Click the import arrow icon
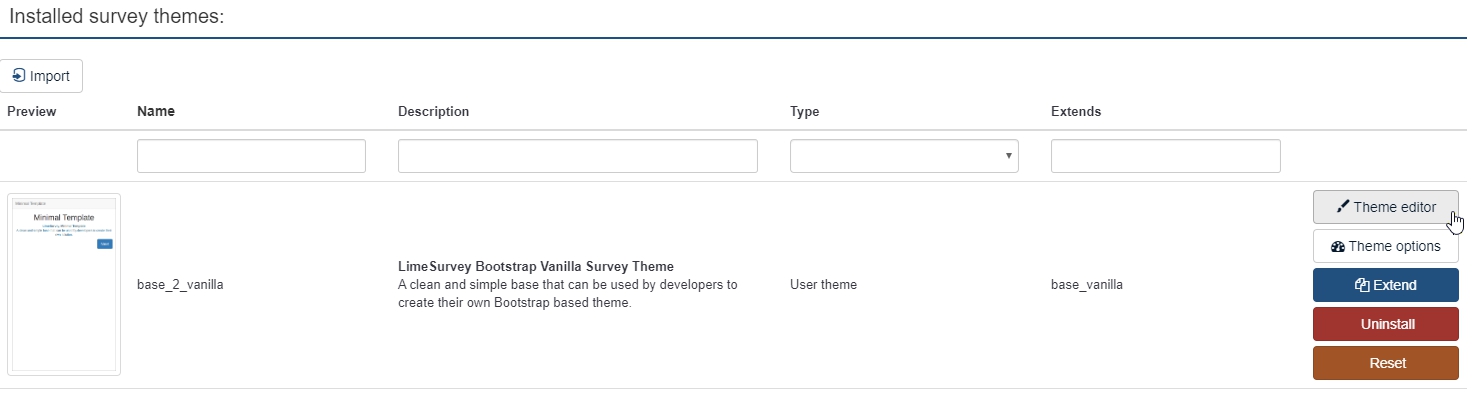This screenshot has width=1478, height=393. tap(18, 76)
